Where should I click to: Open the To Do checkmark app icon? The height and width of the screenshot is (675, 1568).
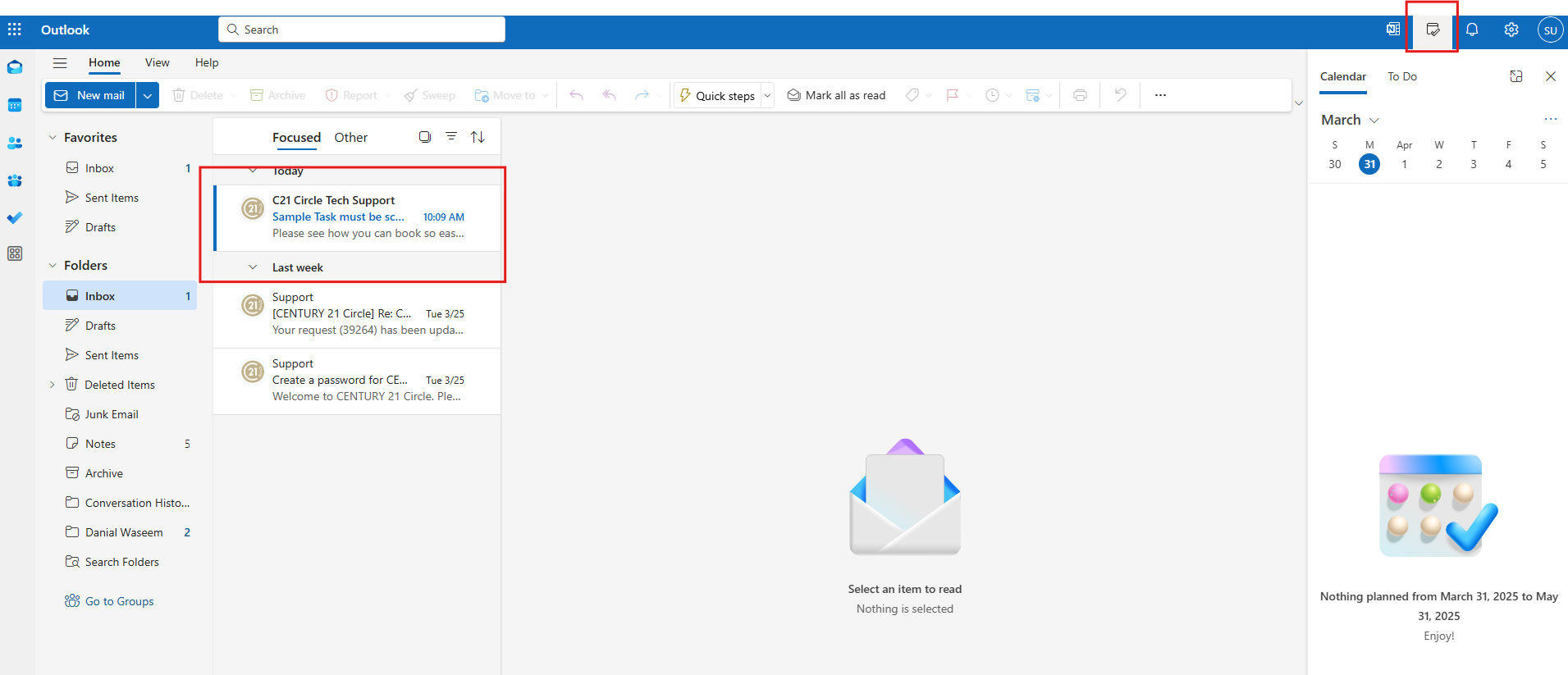(x=15, y=218)
